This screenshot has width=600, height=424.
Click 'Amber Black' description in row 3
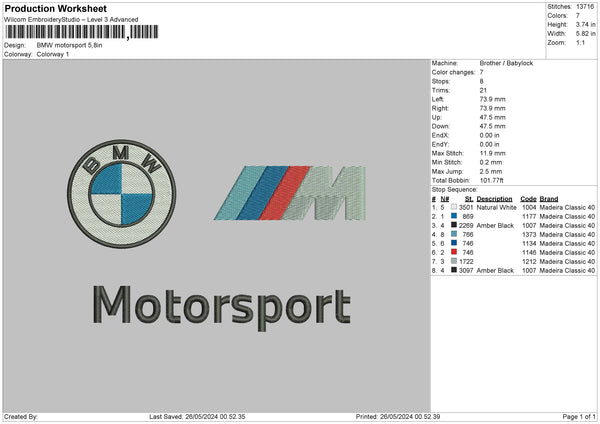pos(495,225)
